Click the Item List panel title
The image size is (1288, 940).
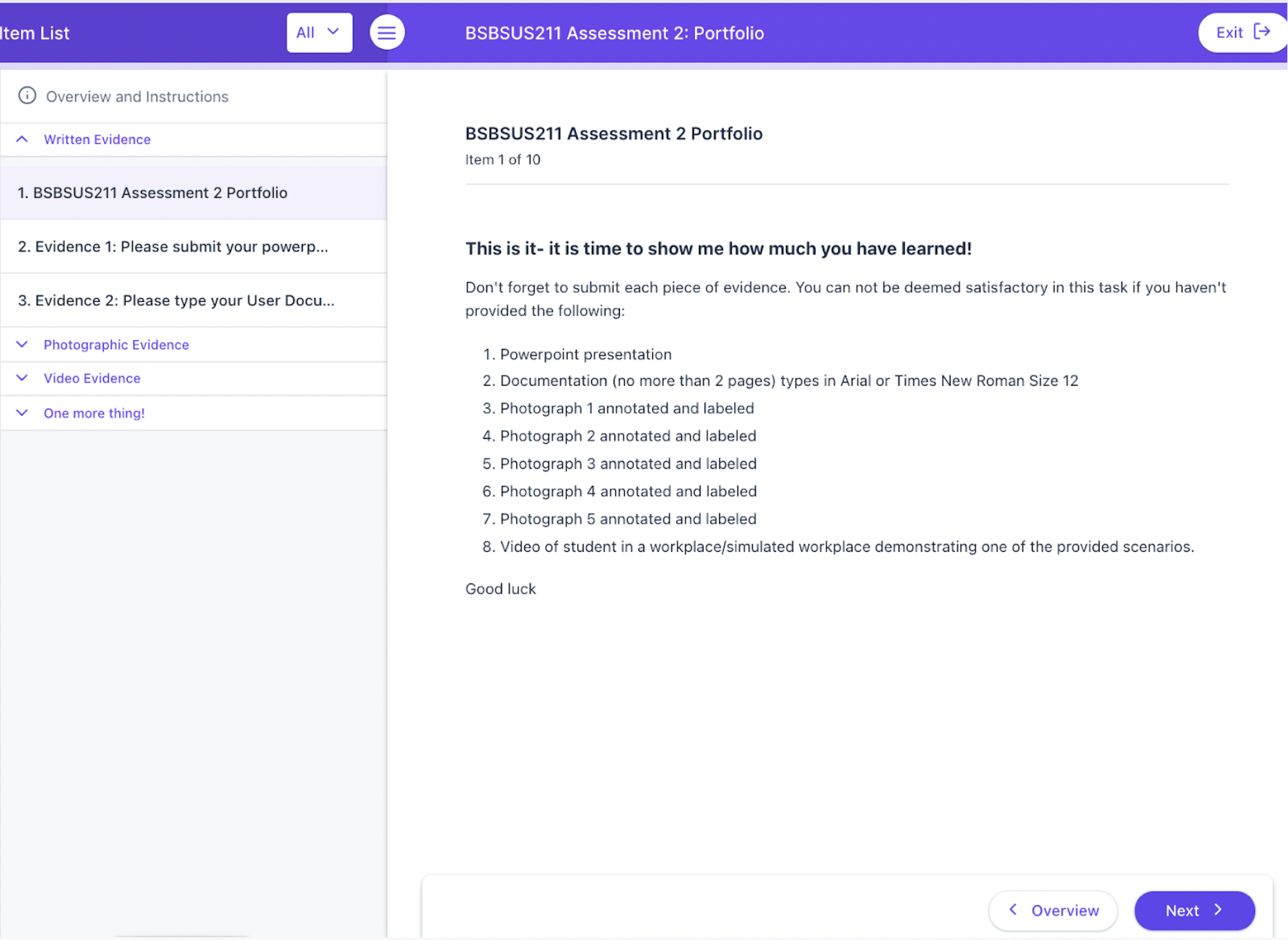coord(34,33)
